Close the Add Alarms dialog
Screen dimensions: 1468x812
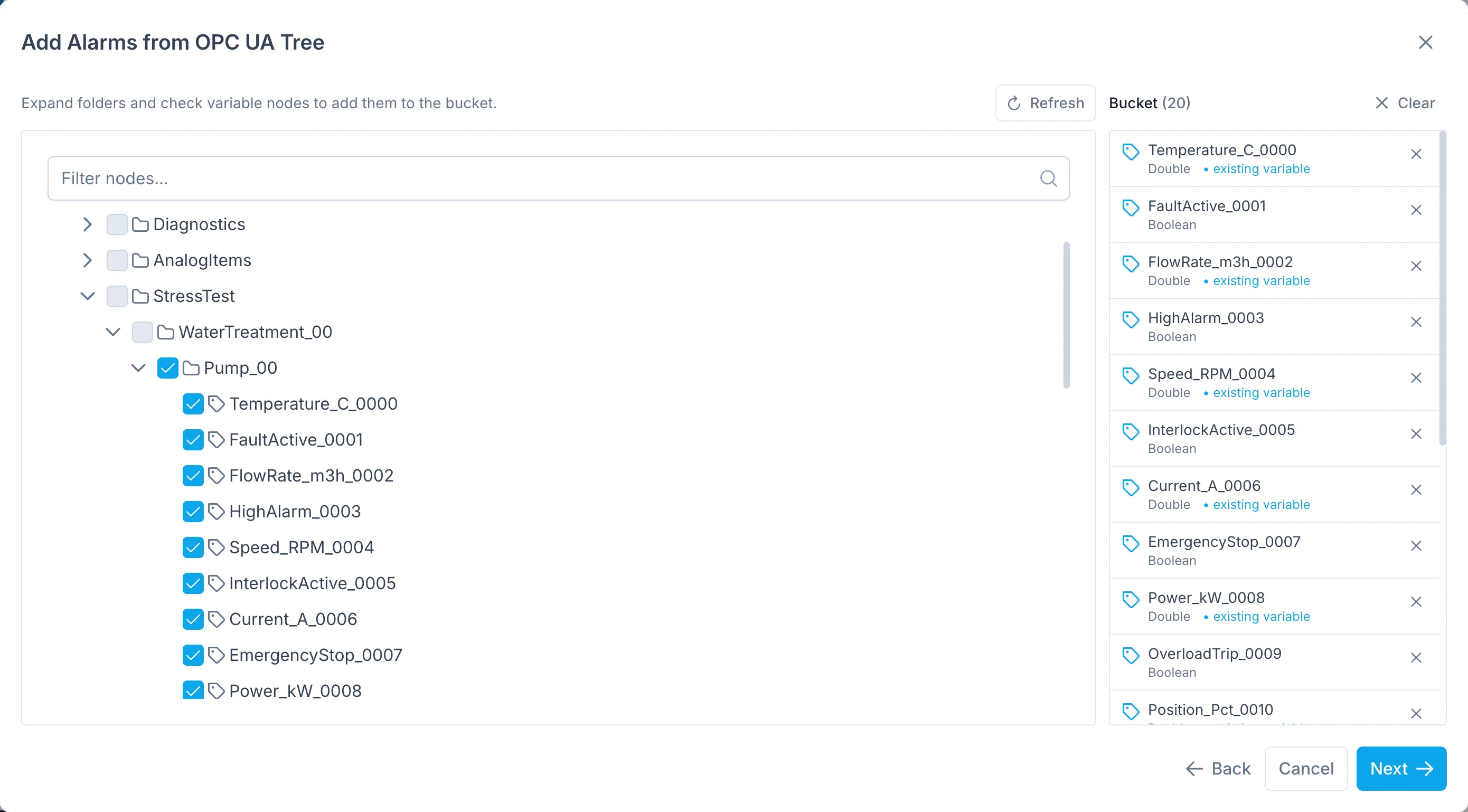pyautogui.click(x=1425, y=42)
